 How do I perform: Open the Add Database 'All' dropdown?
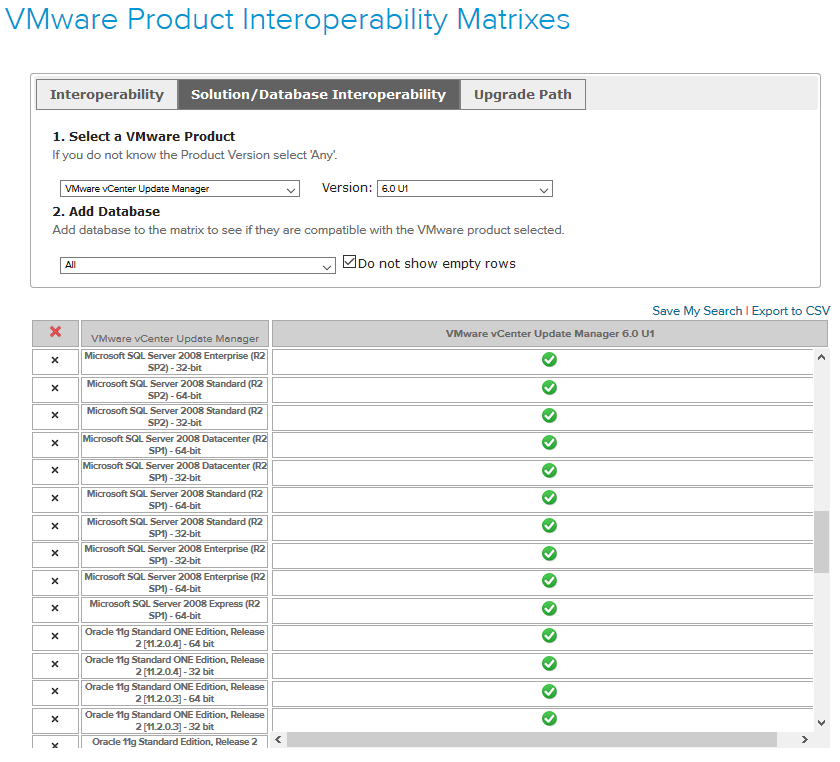click(198, 266)
